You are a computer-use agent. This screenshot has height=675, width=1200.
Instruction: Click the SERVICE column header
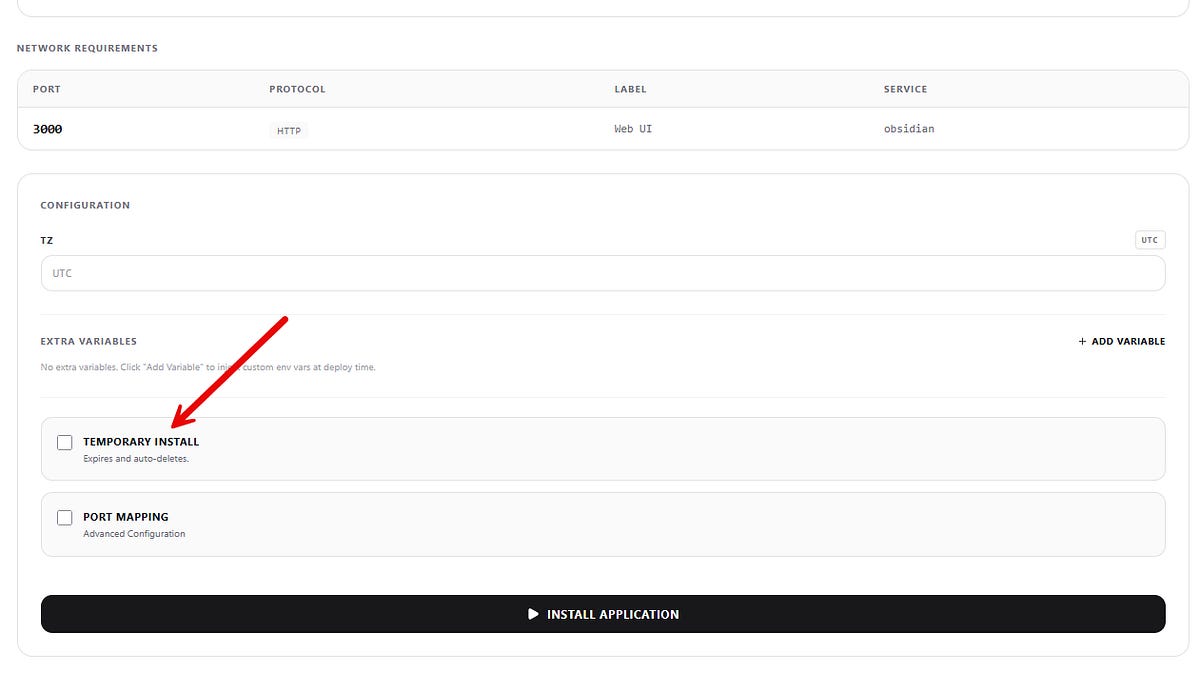point(905,89)
